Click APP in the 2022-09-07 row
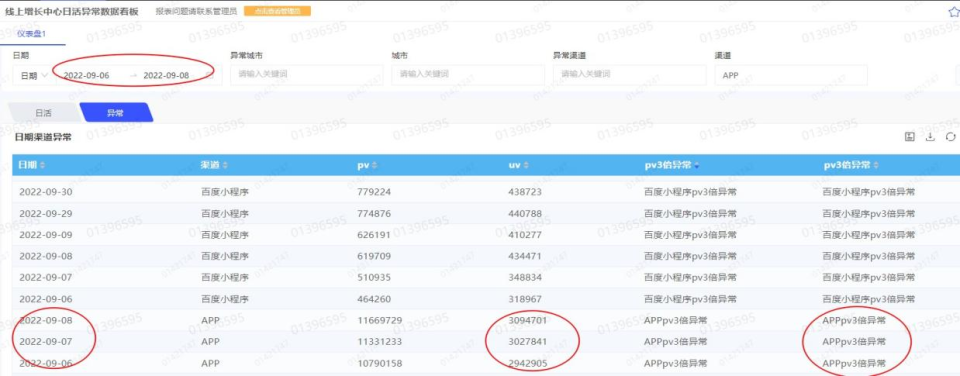Viewport: 960px width, 376px height. 210,342
